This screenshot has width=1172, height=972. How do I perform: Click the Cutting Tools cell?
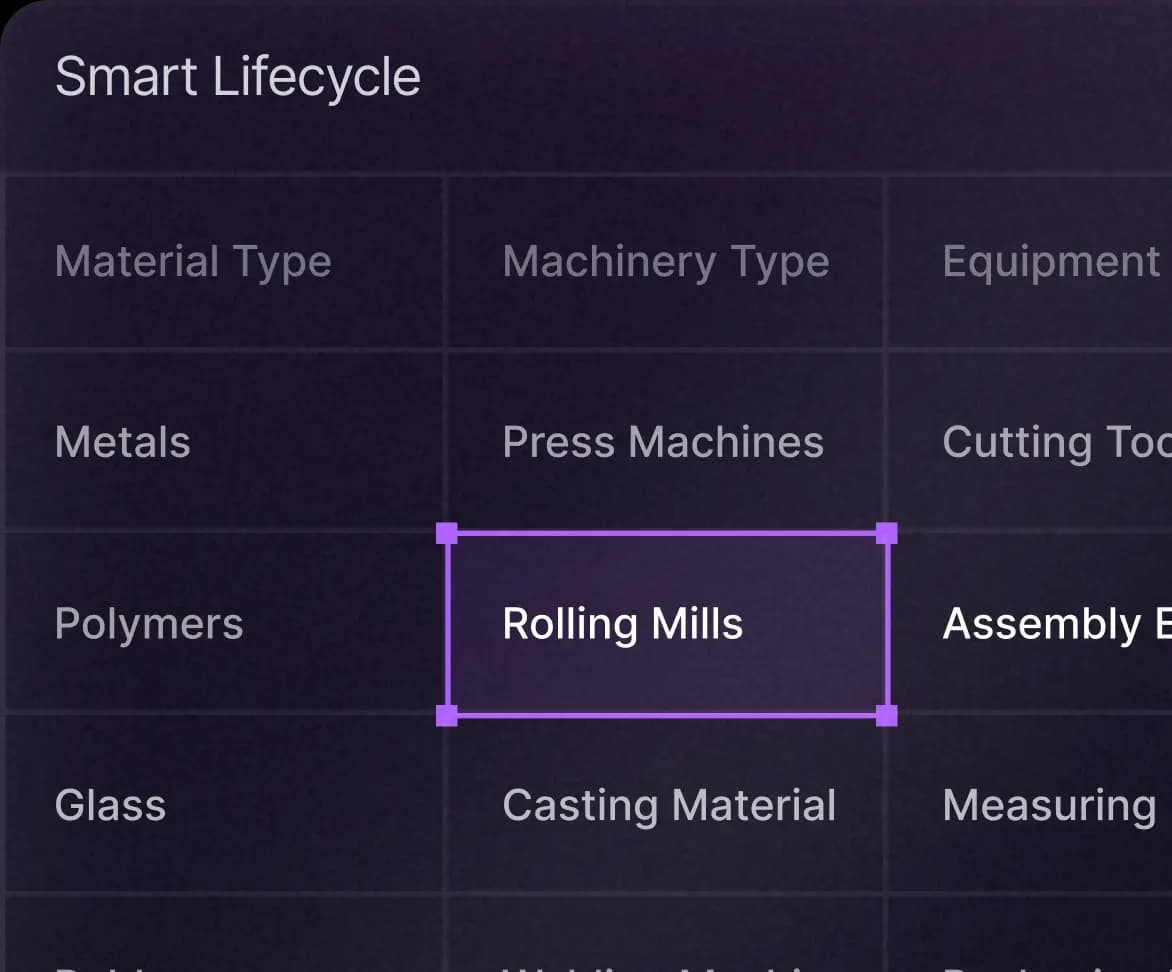point(1055,442)
